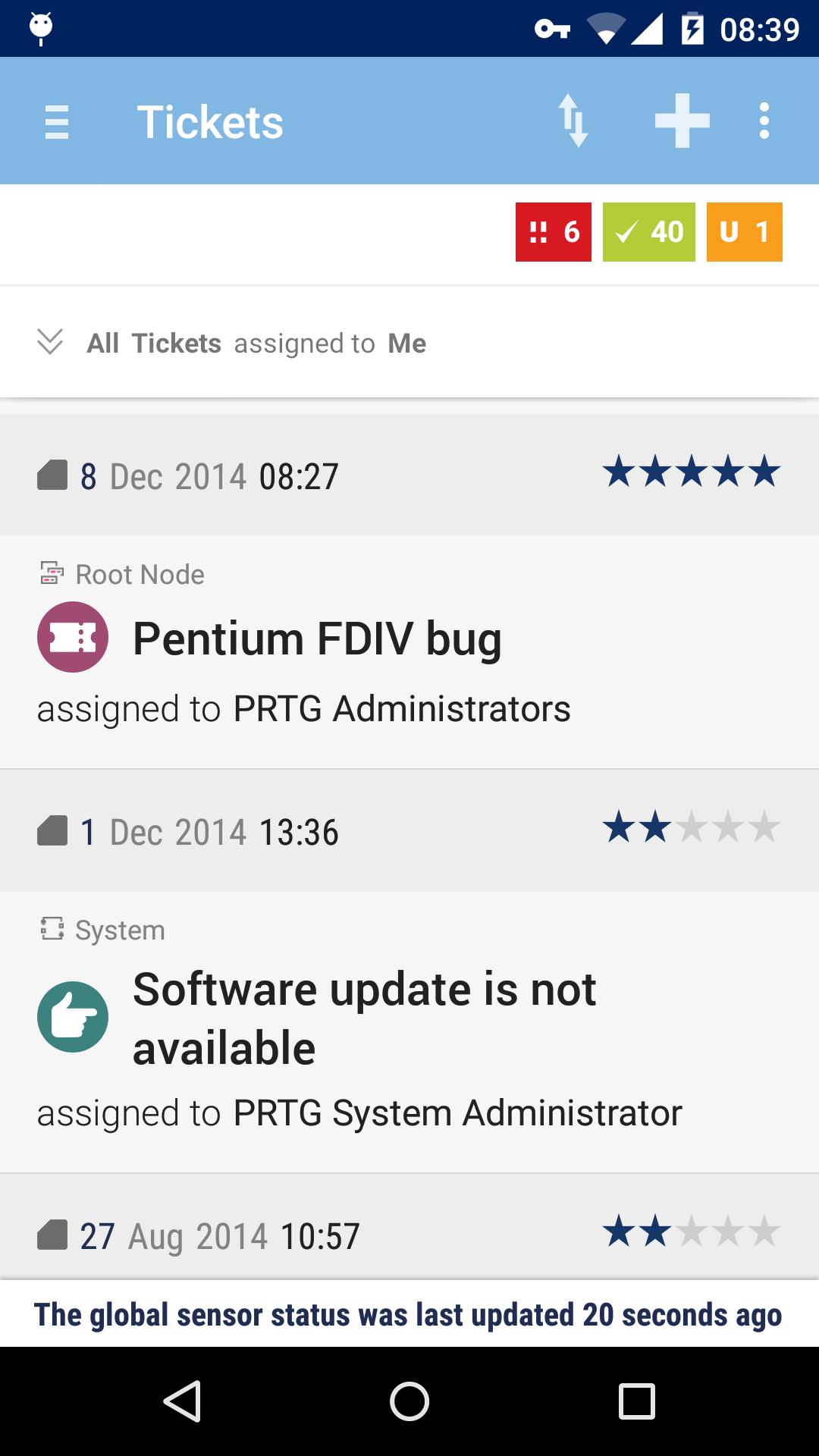Open the 'All Tickets assigned to Me' filter
Screen dimensions: 819x1456
256,344
